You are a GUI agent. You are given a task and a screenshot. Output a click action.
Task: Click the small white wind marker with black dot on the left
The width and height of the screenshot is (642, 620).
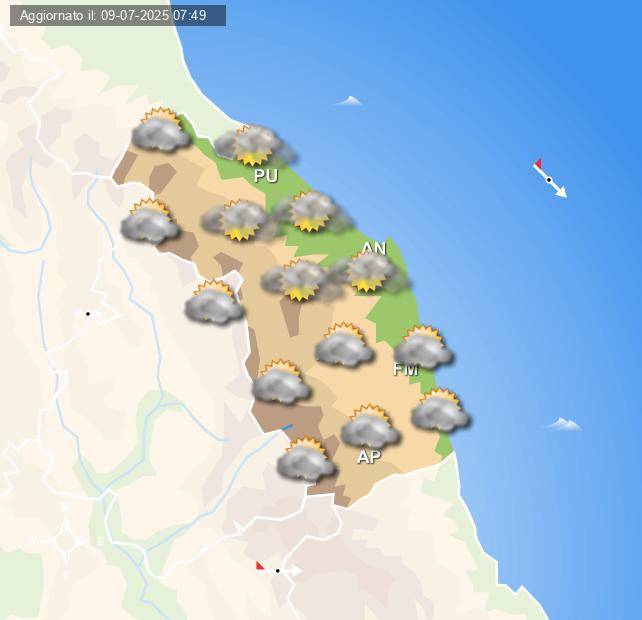(88, 314)
